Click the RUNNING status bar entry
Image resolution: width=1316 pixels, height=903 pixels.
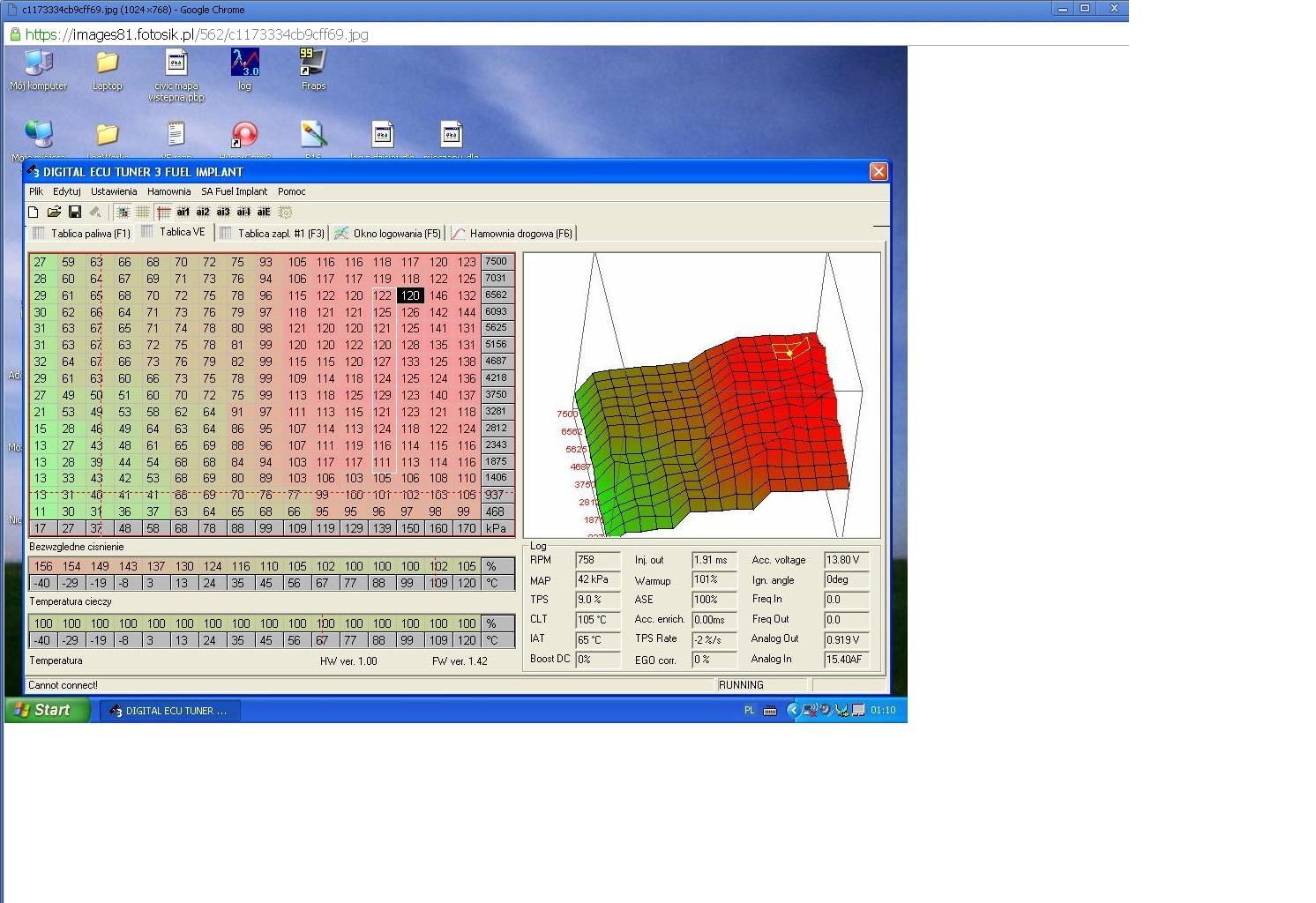(761, 685)
